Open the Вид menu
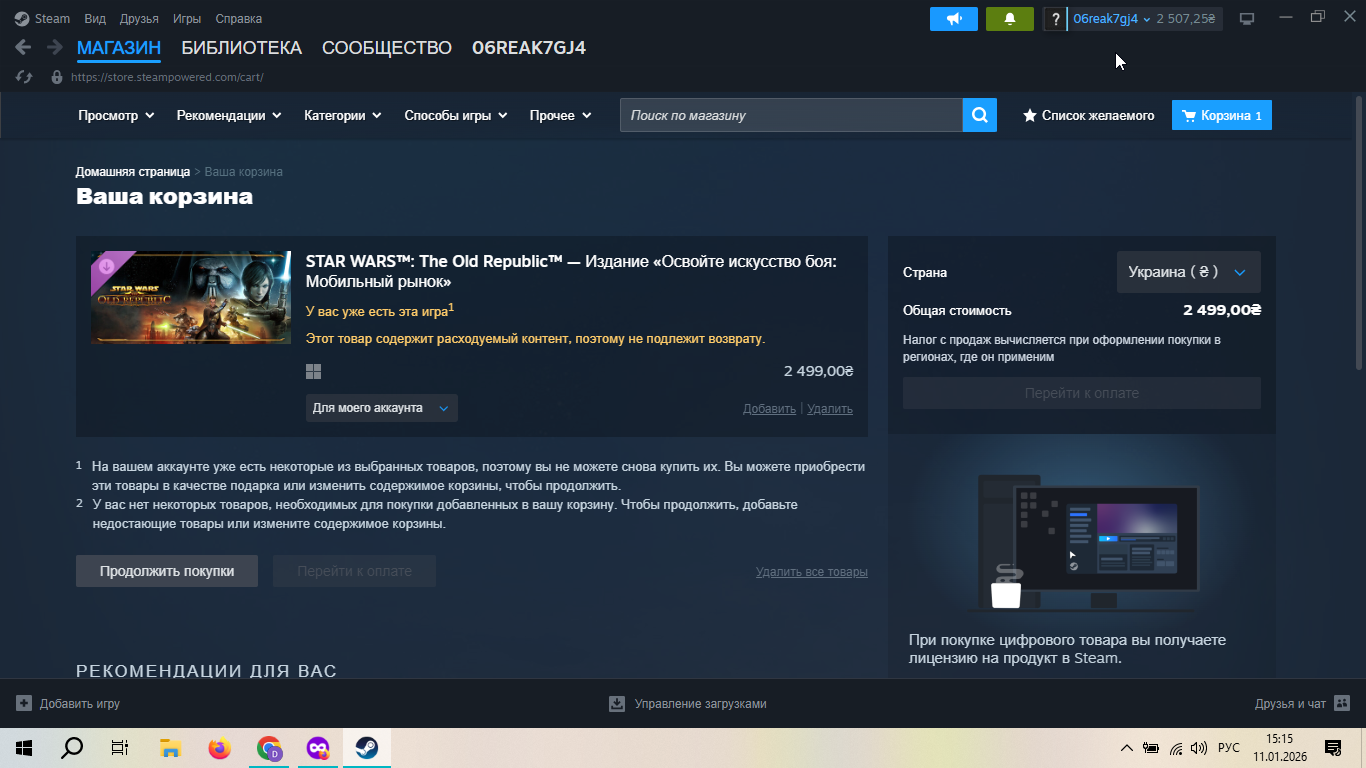 click(x=95, y=18)
